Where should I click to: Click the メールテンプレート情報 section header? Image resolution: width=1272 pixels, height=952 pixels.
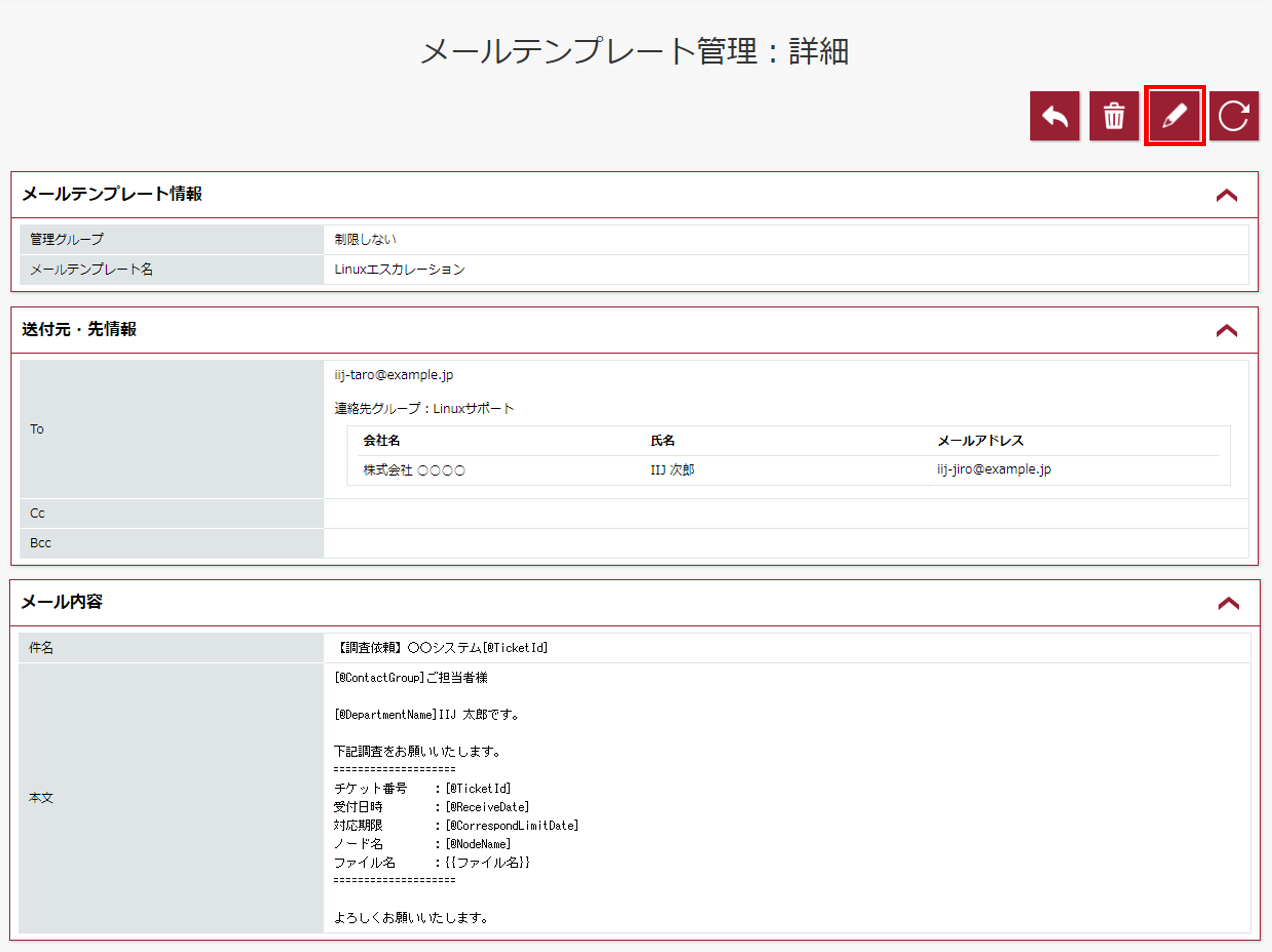click(x=634, y=194)
